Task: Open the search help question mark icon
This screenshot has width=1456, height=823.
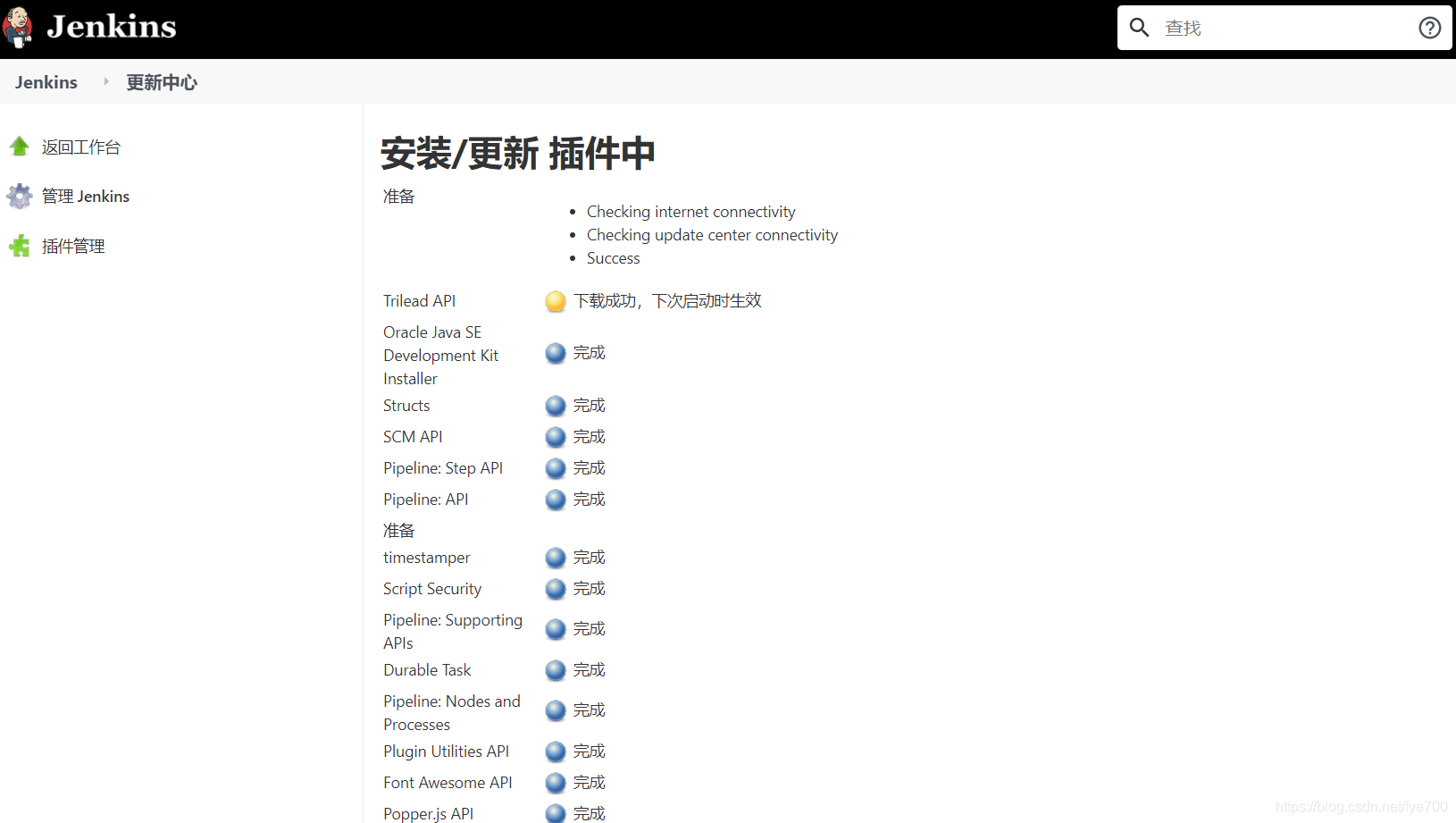Action: pos(1430,28)
